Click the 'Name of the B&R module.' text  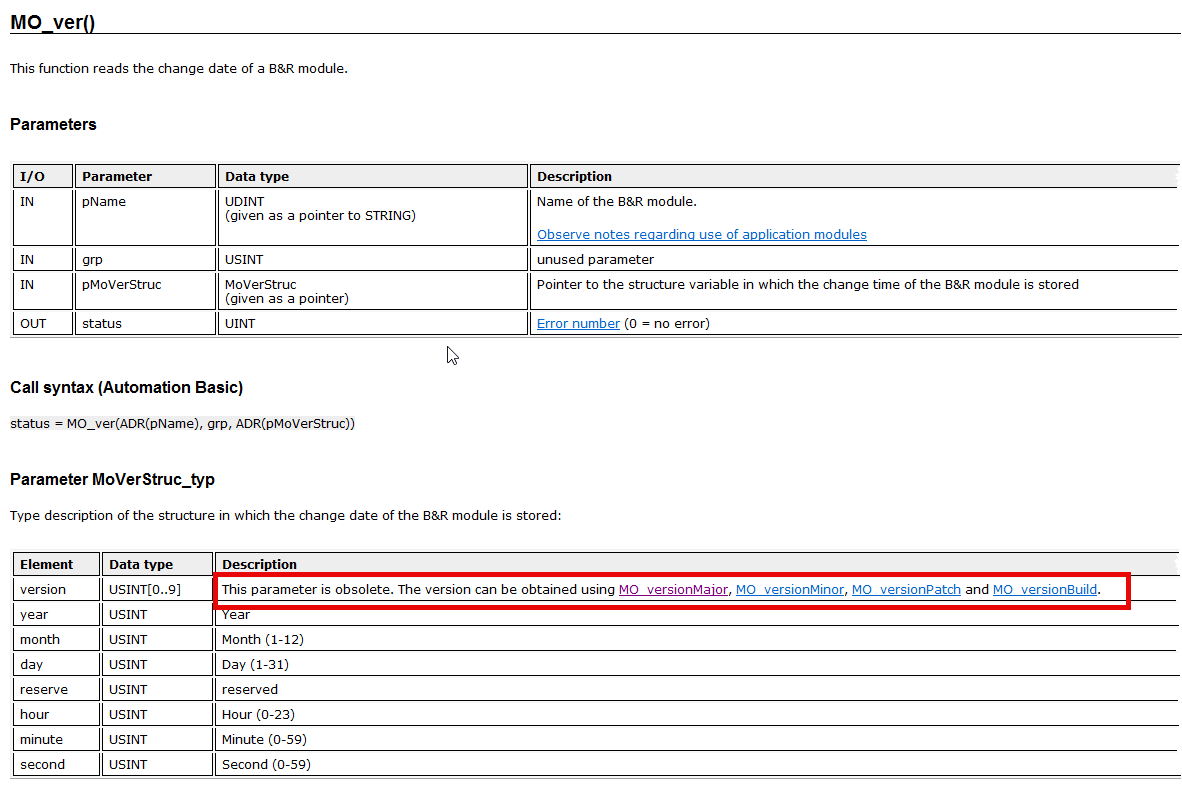tap(617, 201)
